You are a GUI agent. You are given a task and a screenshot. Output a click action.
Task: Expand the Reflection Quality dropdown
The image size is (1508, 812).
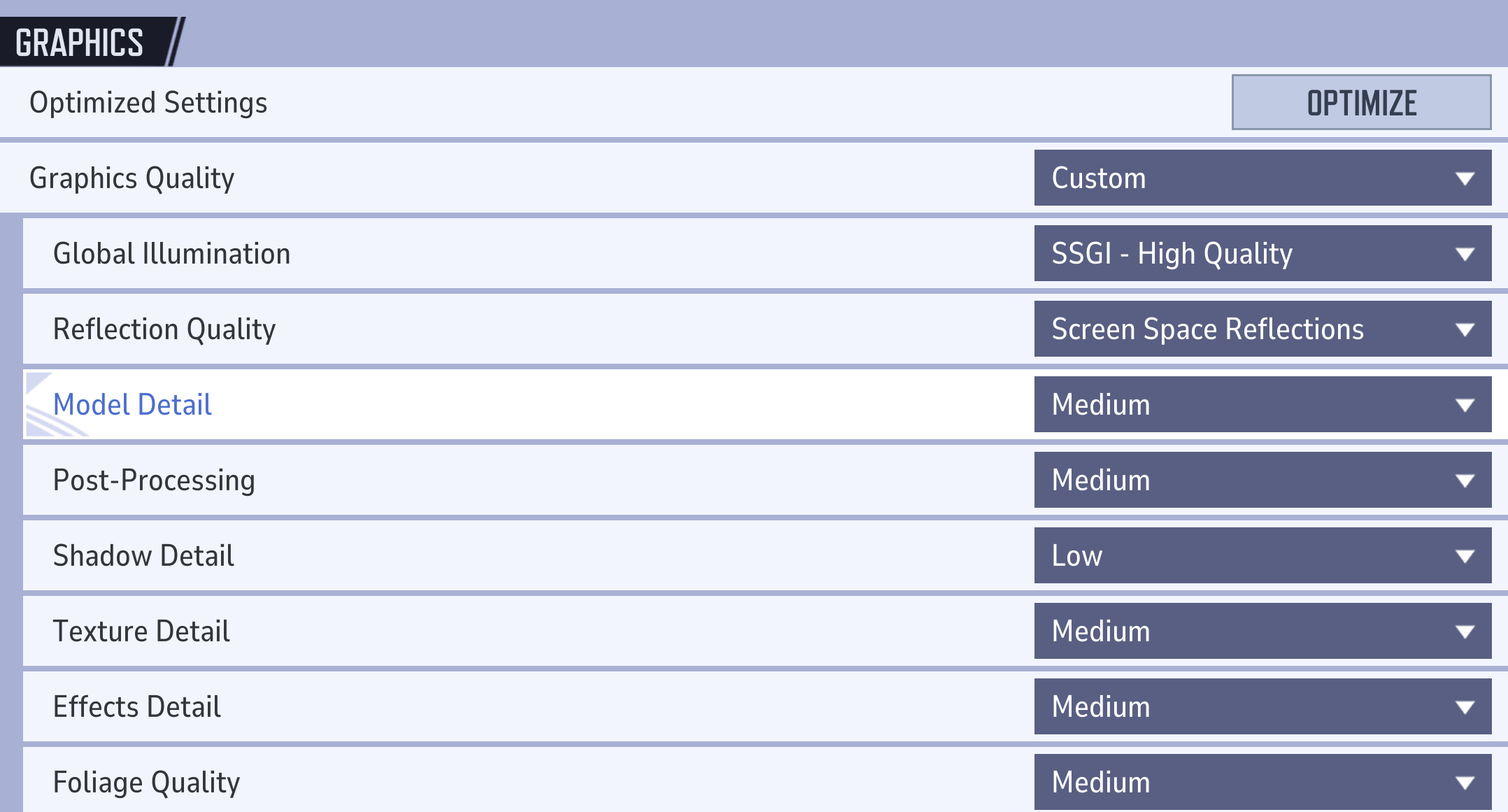[x=1262, y=329]
